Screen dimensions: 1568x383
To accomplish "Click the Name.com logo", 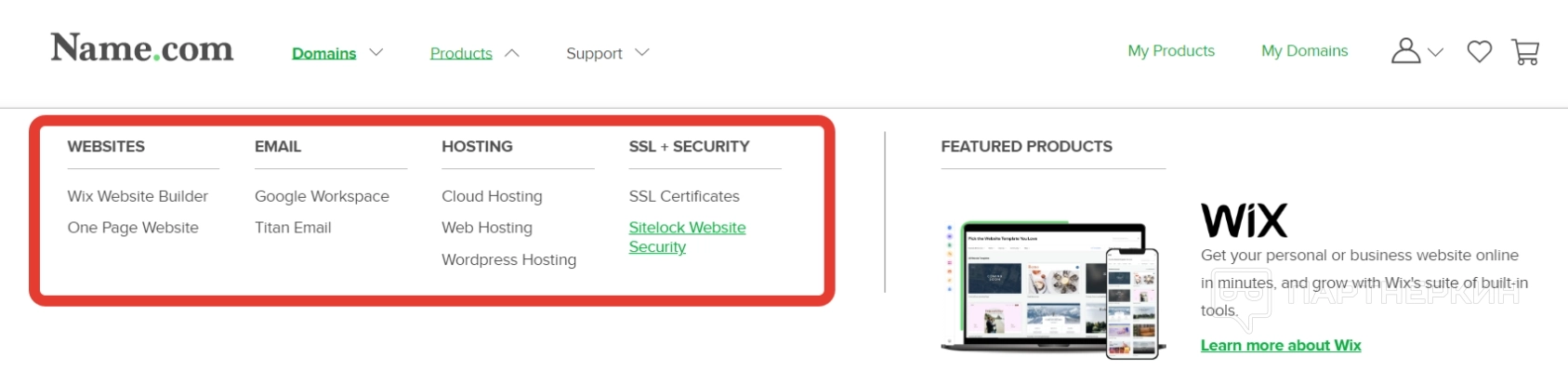I will point(141,48).
